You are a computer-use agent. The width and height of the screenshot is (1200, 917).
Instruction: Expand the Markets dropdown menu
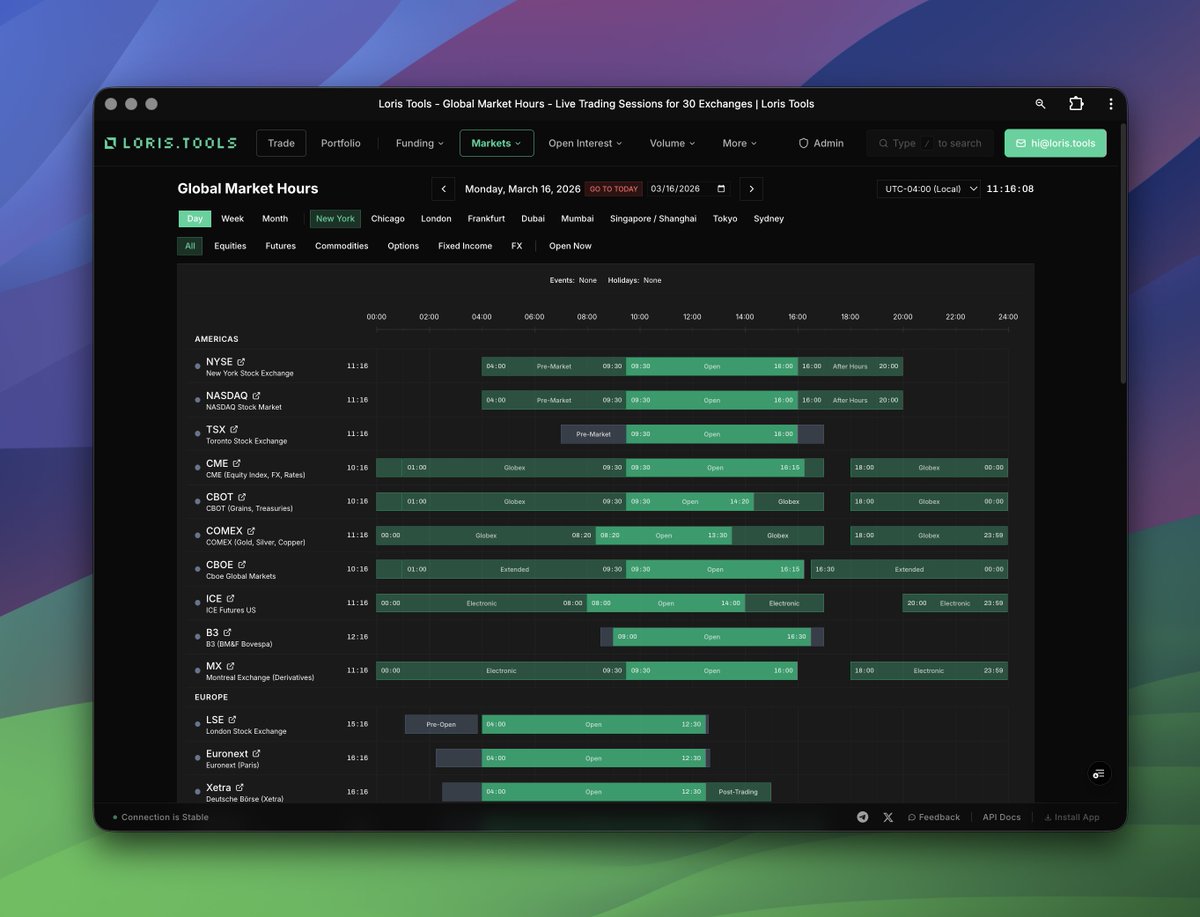tap(497, 143)
